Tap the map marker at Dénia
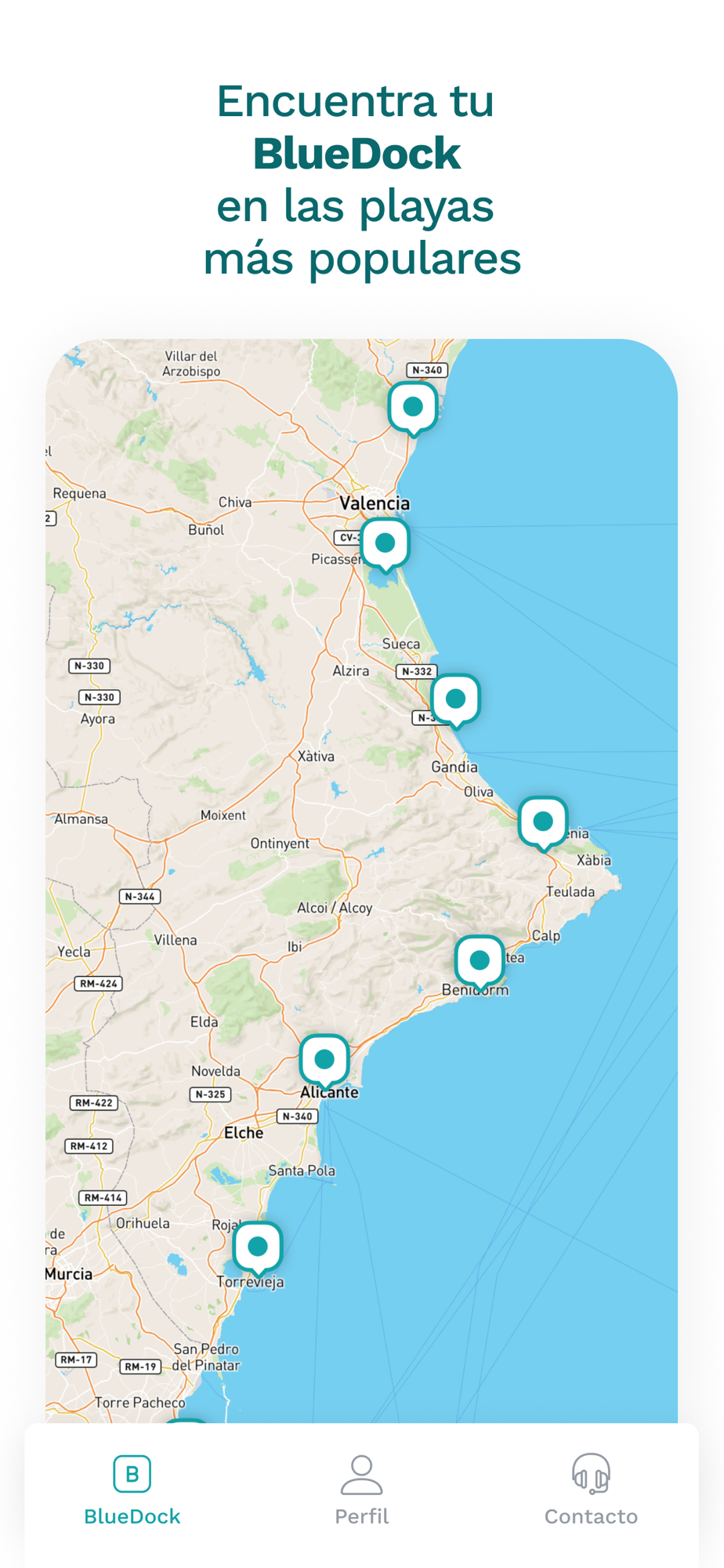The width and height of the screenshot is (724, 1568). [543, 822]
